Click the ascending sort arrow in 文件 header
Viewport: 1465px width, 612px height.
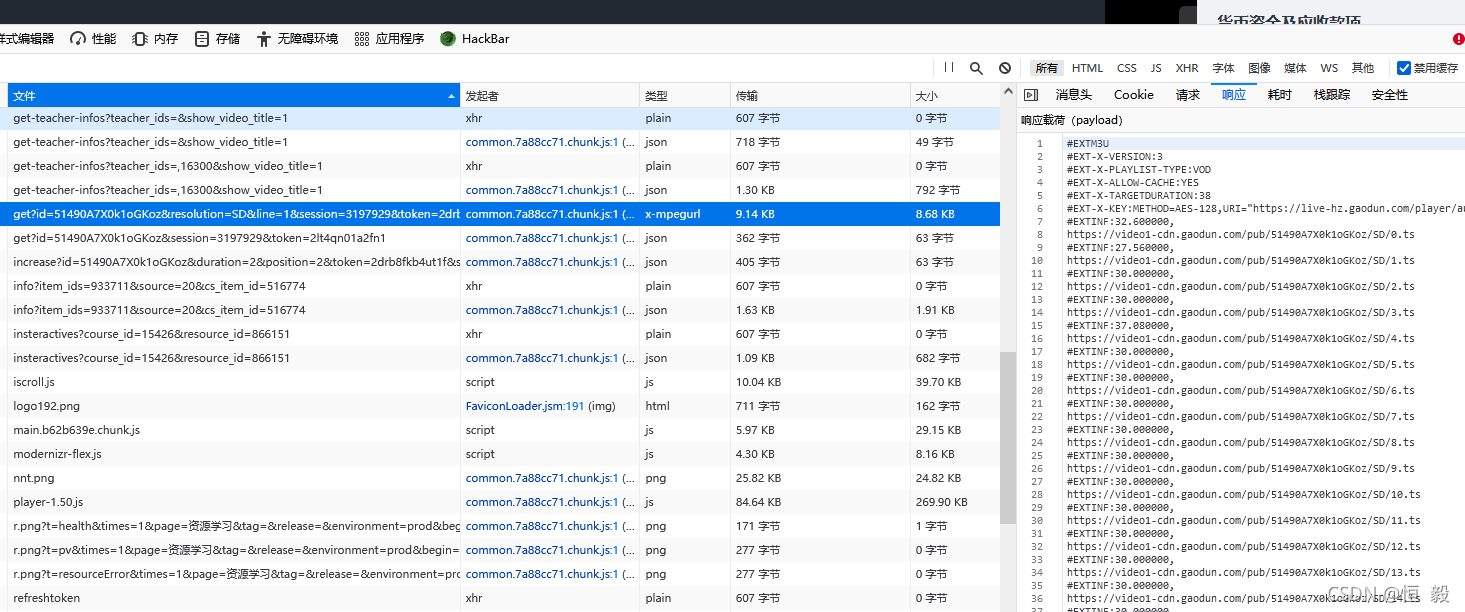pos(452,96)
